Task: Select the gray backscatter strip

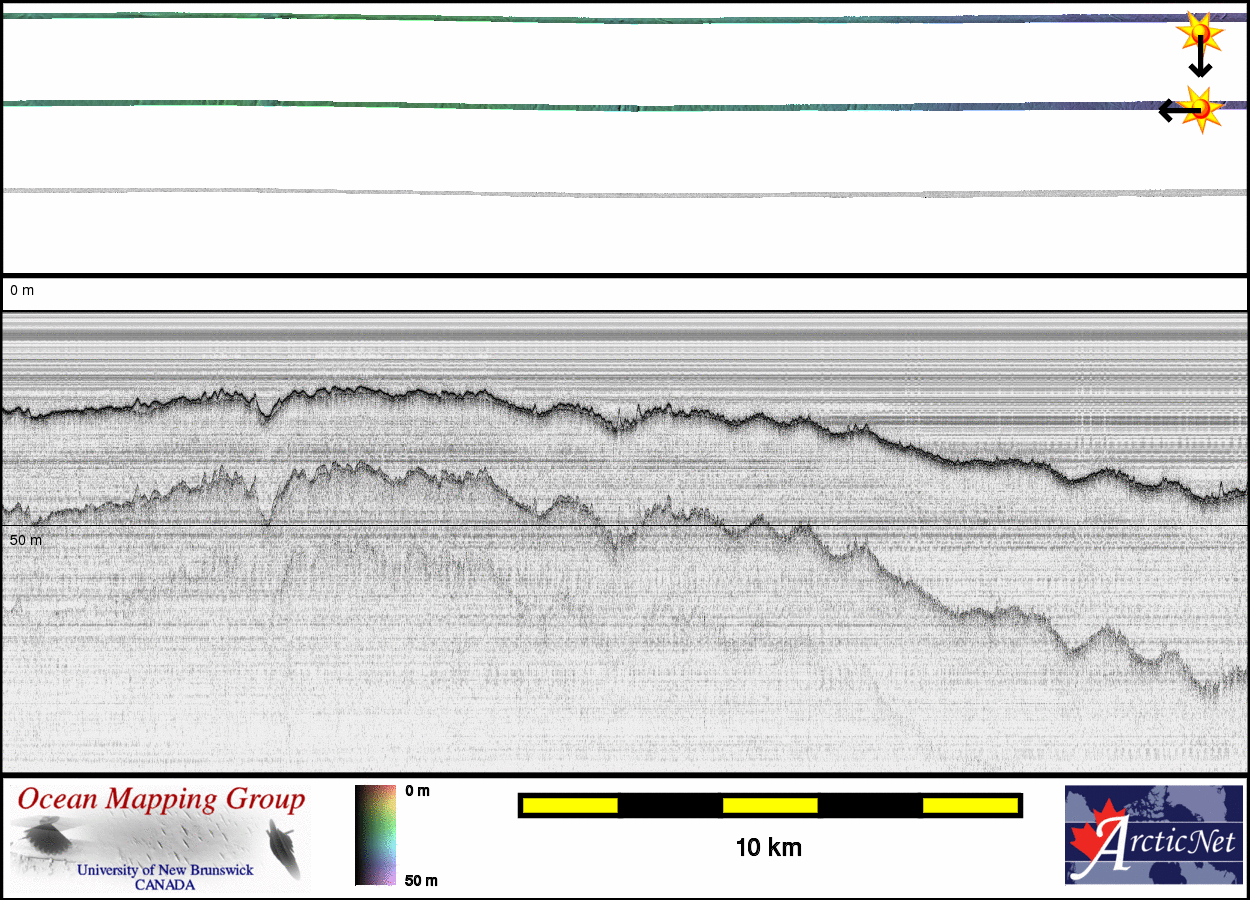Action: pyautogui.click(x=600, y=193)
